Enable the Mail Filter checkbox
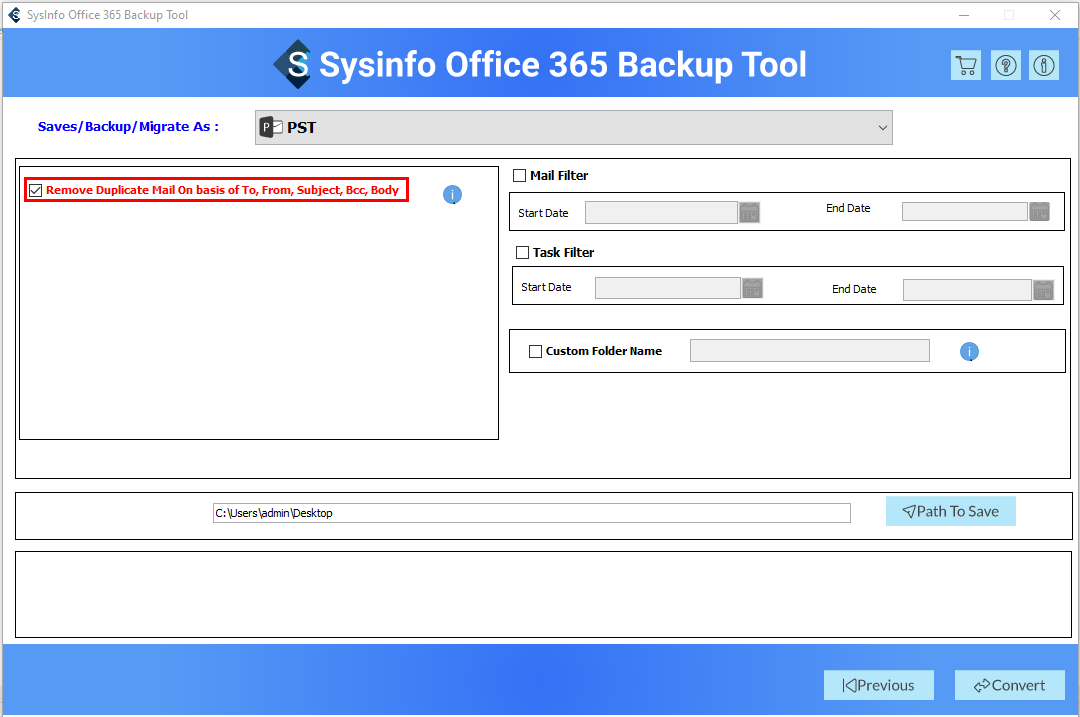 click(x=519, y=176)
